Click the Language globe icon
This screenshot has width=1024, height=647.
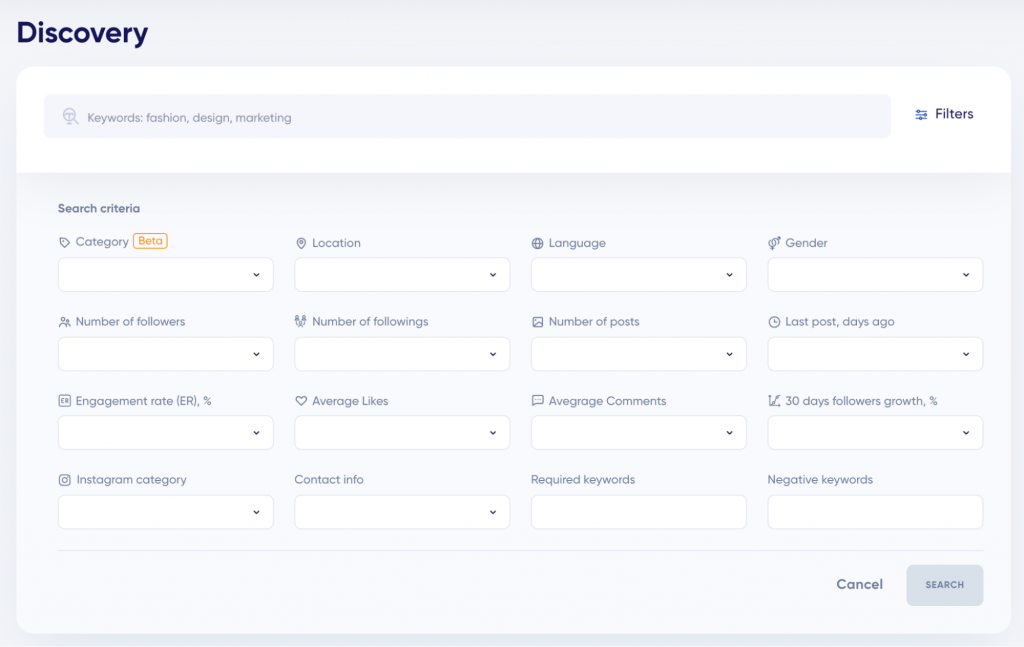pyautogui.click(x=537, y=243)
